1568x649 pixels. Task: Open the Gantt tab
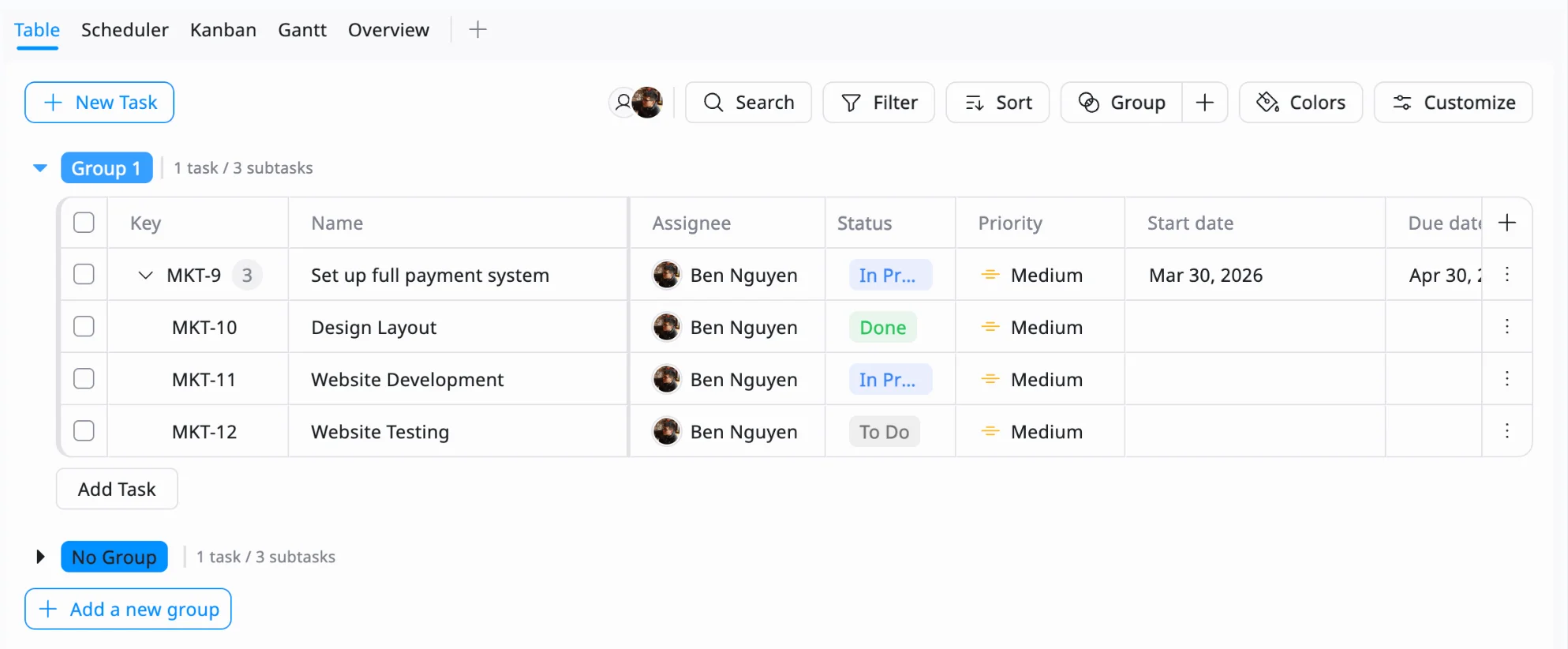[301, 30]
